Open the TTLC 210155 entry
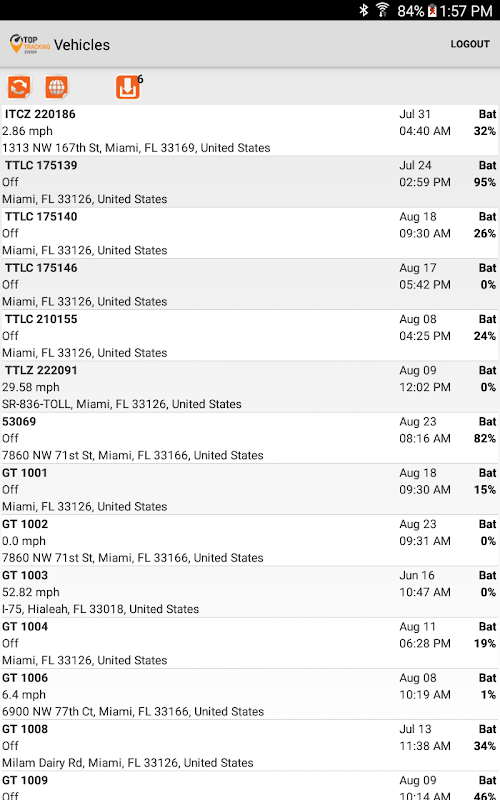Screen dimensions: 500x800 [250, 336]
